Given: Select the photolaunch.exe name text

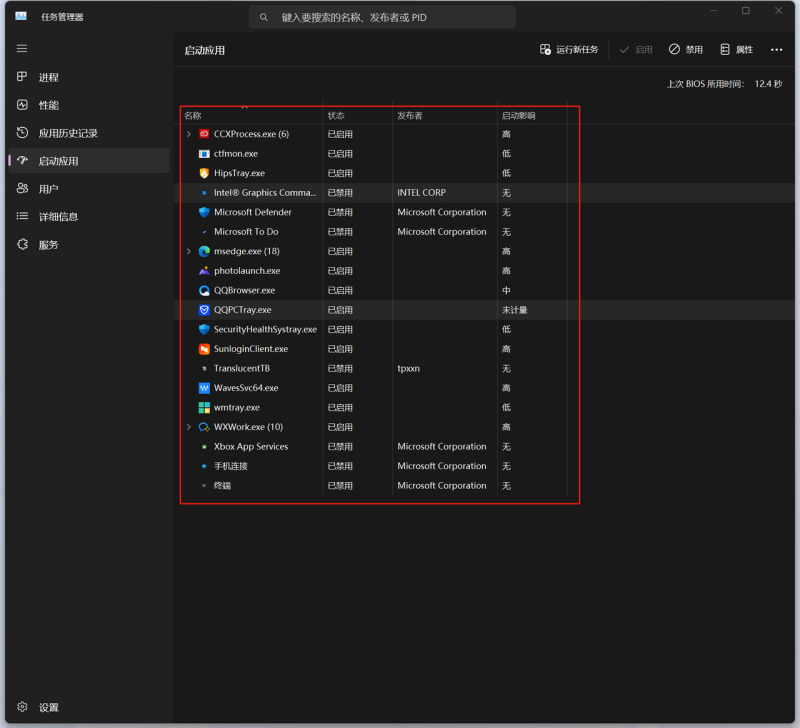Looking at the screenshot, I should [247, 271].
